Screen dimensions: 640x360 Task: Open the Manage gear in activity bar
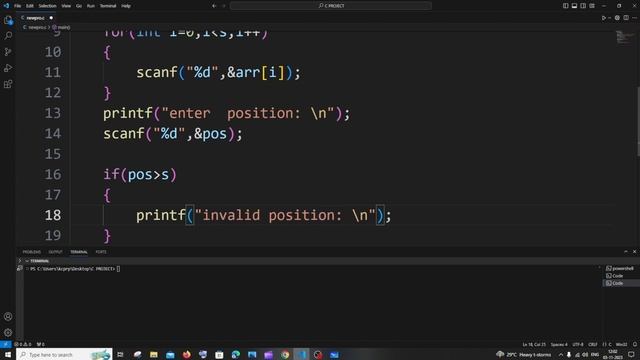tap(8, 332)
